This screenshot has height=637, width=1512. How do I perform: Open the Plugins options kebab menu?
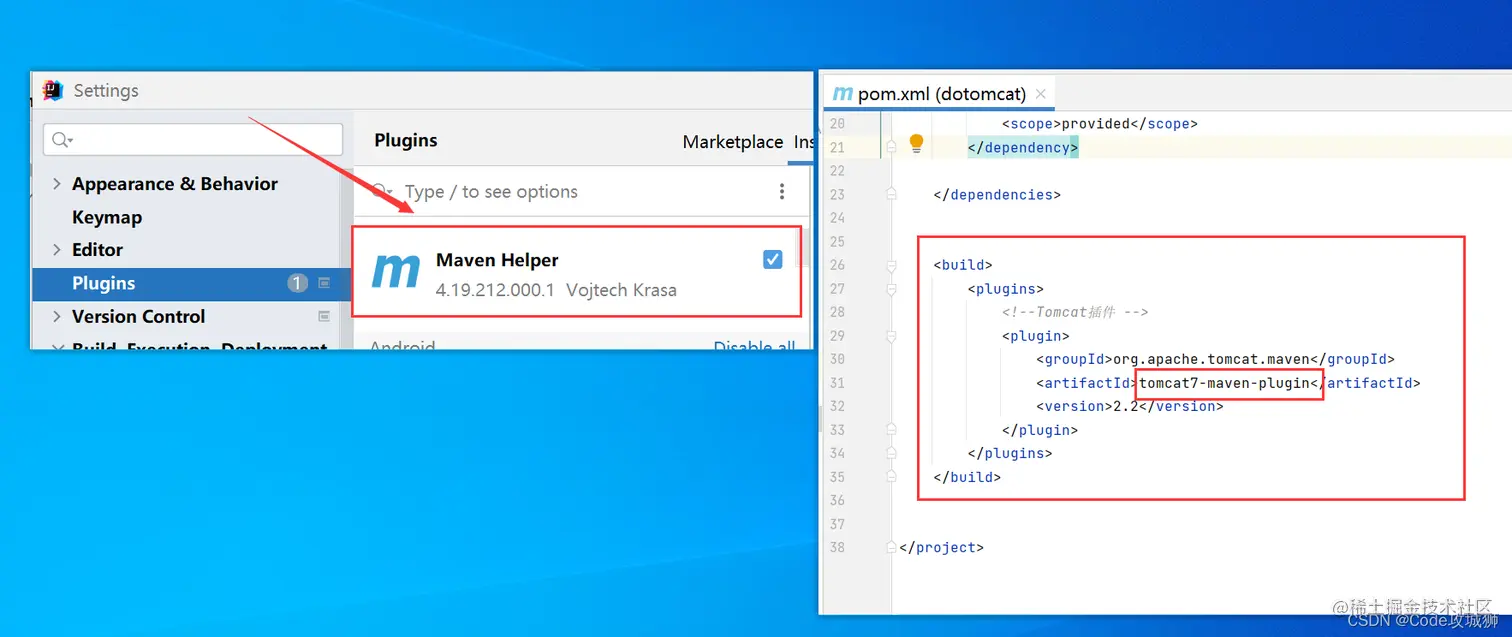click(x=781, y=191)
